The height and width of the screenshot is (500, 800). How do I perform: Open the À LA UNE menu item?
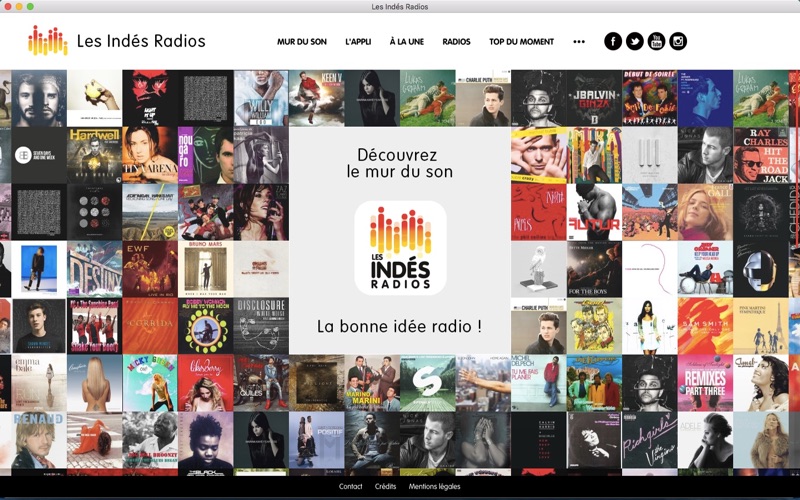click(x=407, y=42)
